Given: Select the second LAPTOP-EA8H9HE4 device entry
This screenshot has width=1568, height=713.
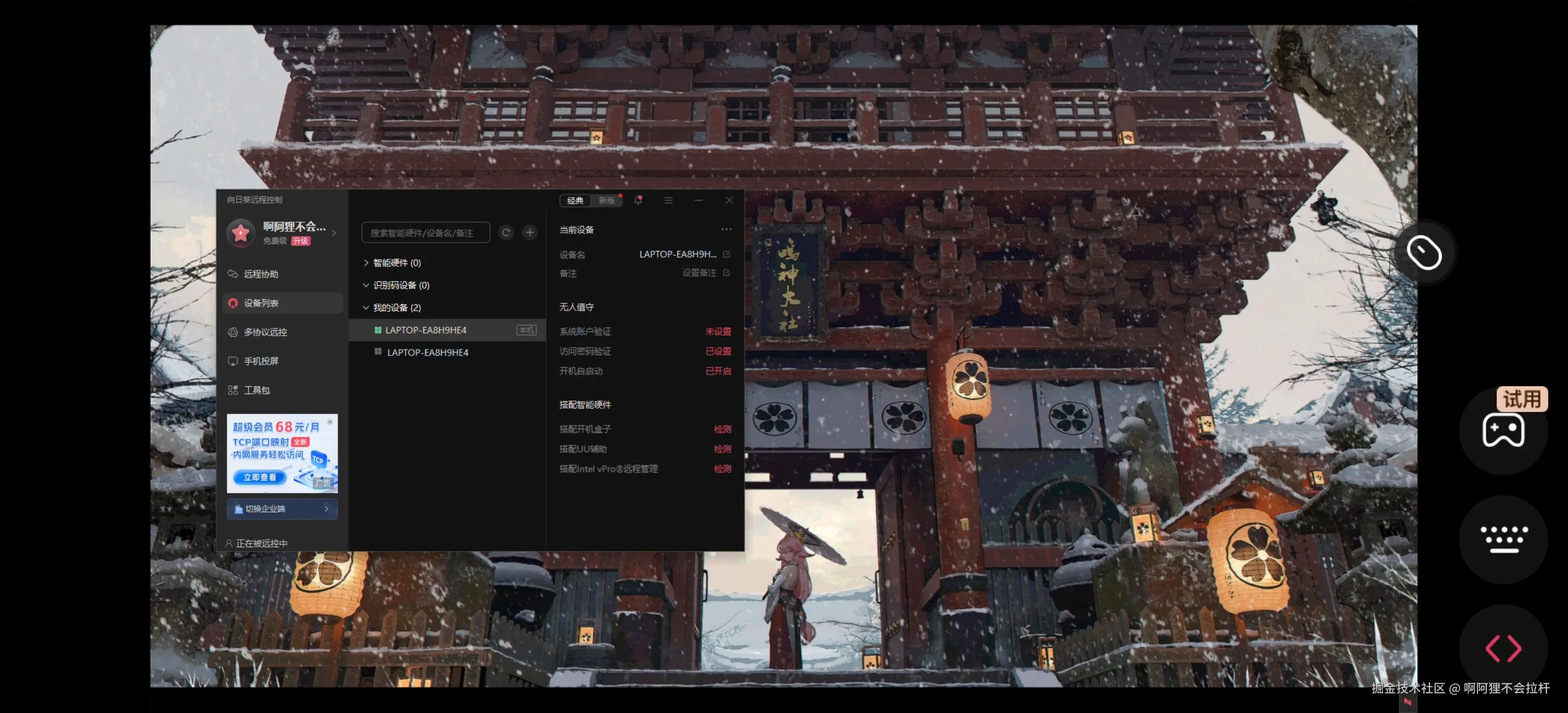Looking at the screenshot, I should click(x=427, y=353).
